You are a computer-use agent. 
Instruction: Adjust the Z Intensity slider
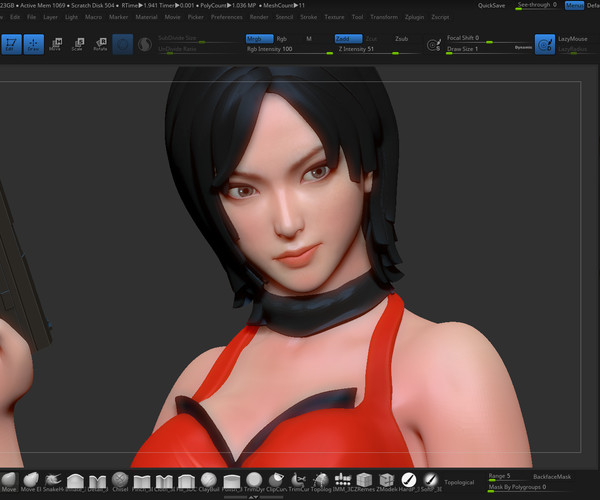[358, 48]
